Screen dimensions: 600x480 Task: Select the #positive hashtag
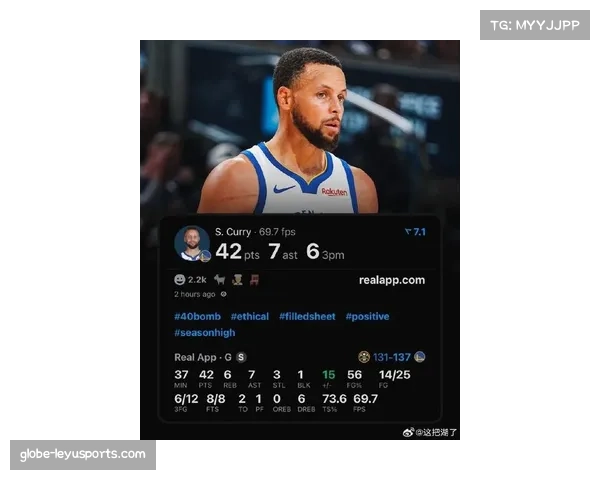point(367,316)
